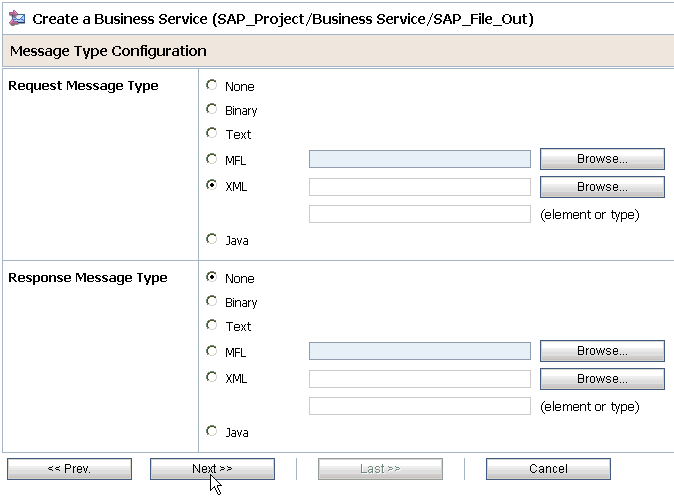Viewport: 674px width, 496px height.
Task: Select MFL for Request Message Type
Action: coord(211,159)
